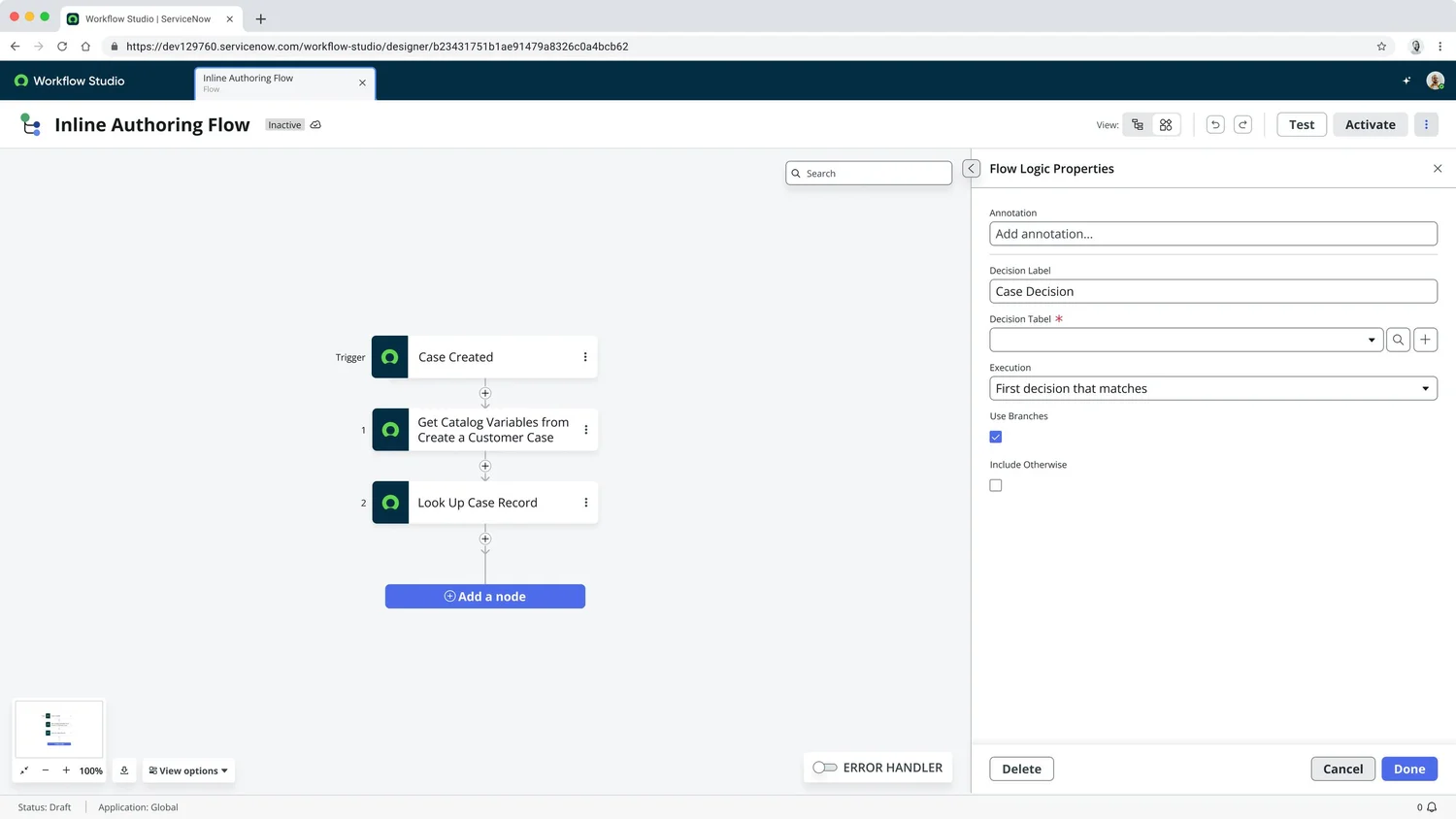Switch to the shapes canvas view icon
The height and width of the screenshot is (819, 1456).
(1166, 124)
